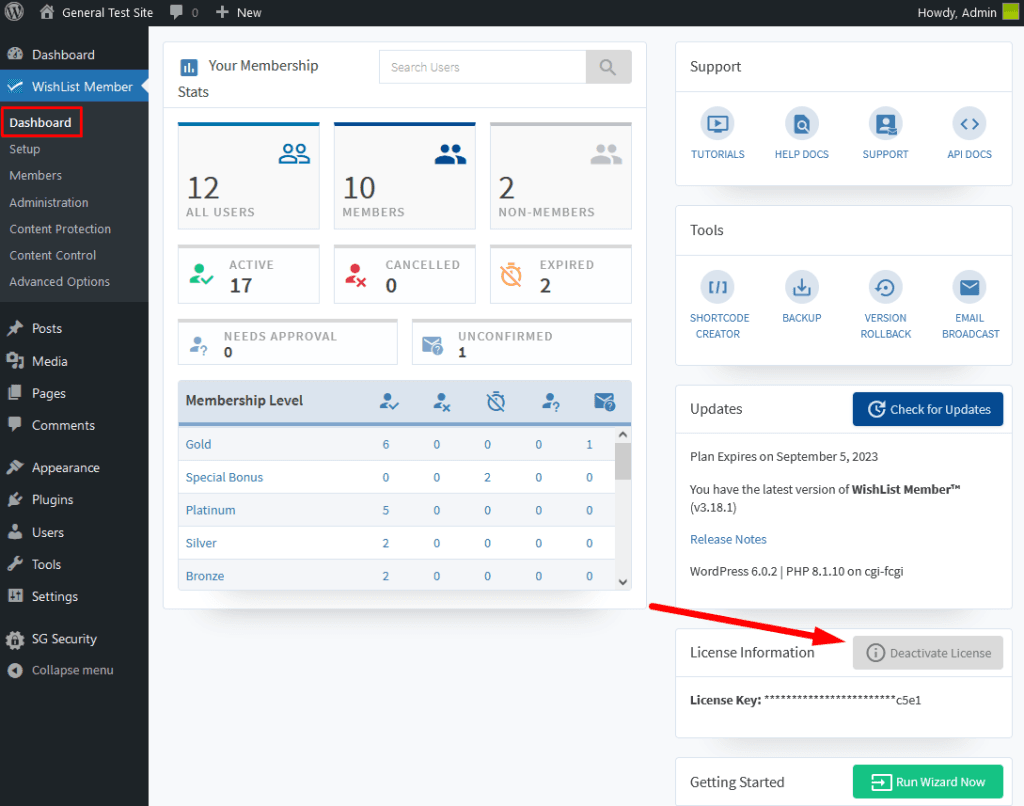Click the Active stat card
This screenshot has height=806, width=1024.
tap(248, 274)
